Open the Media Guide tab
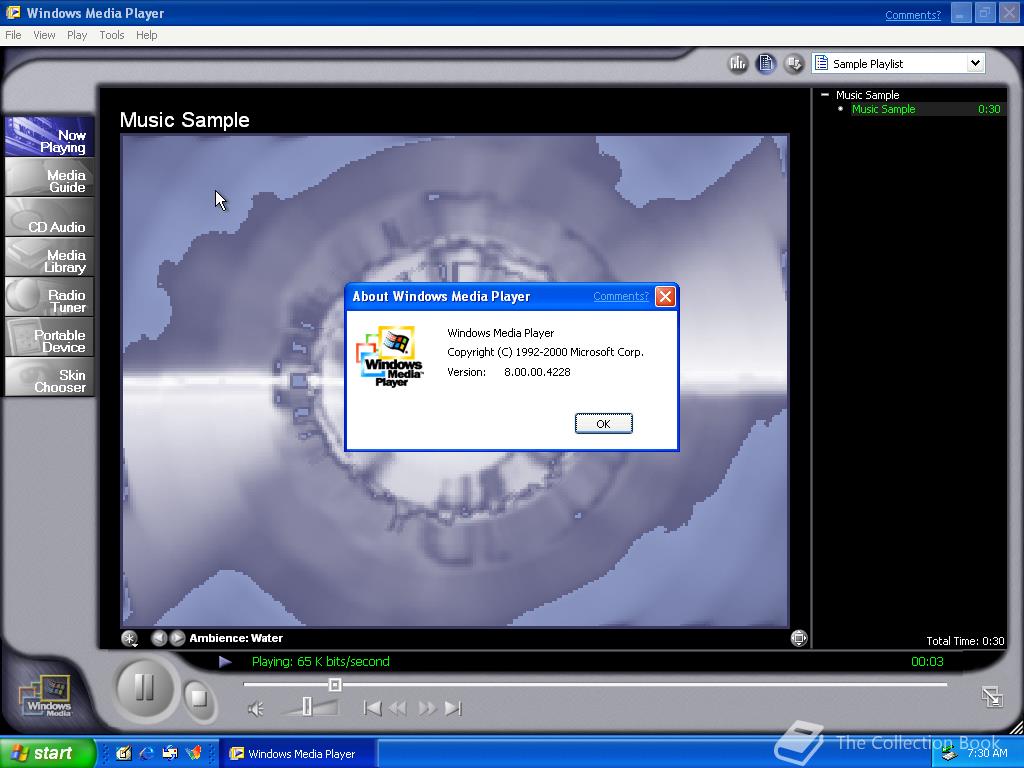Viewport: 1024px width, 768px height. click(50, 178)
